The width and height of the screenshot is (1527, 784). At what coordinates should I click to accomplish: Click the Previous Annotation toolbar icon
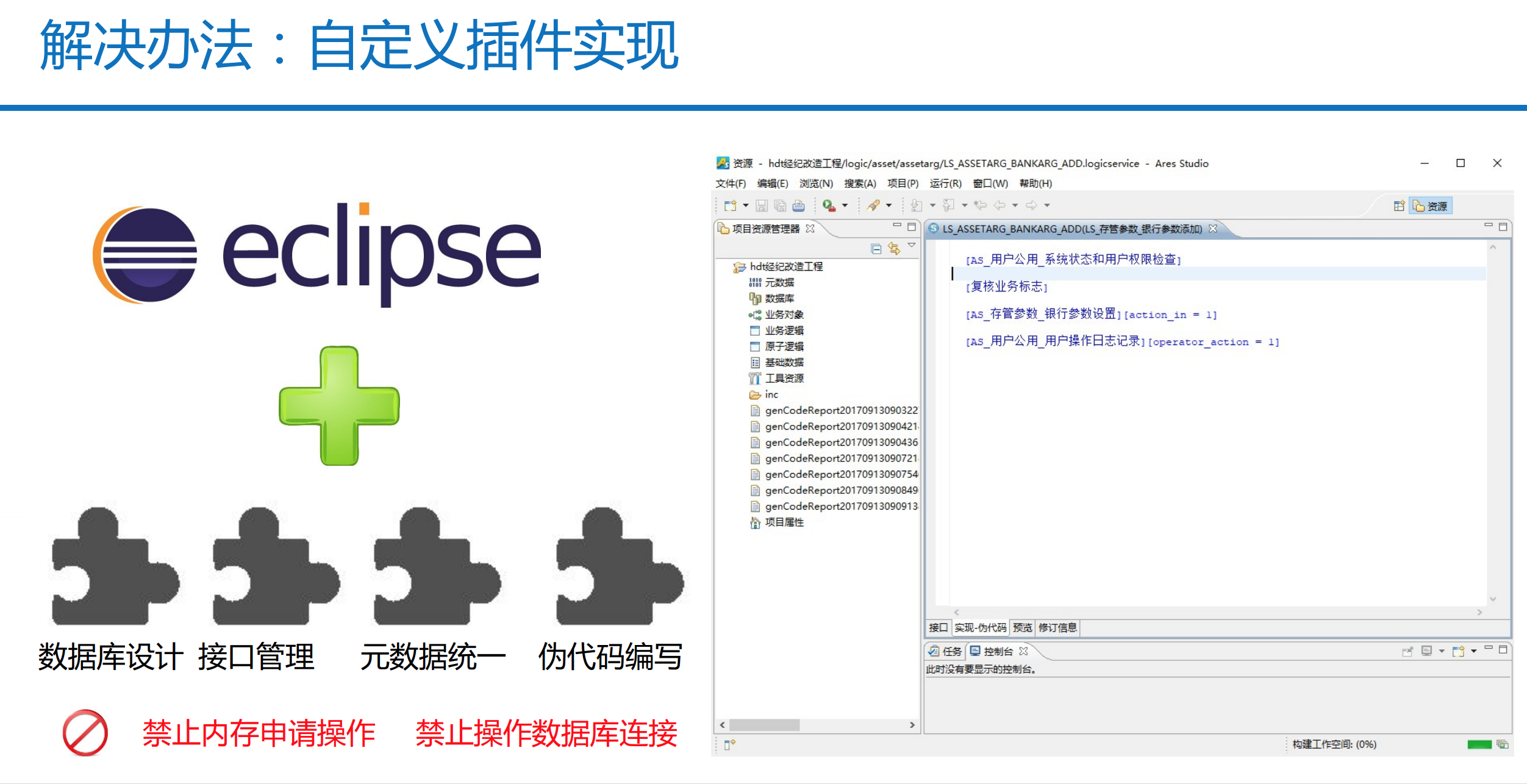click(948, 205)
